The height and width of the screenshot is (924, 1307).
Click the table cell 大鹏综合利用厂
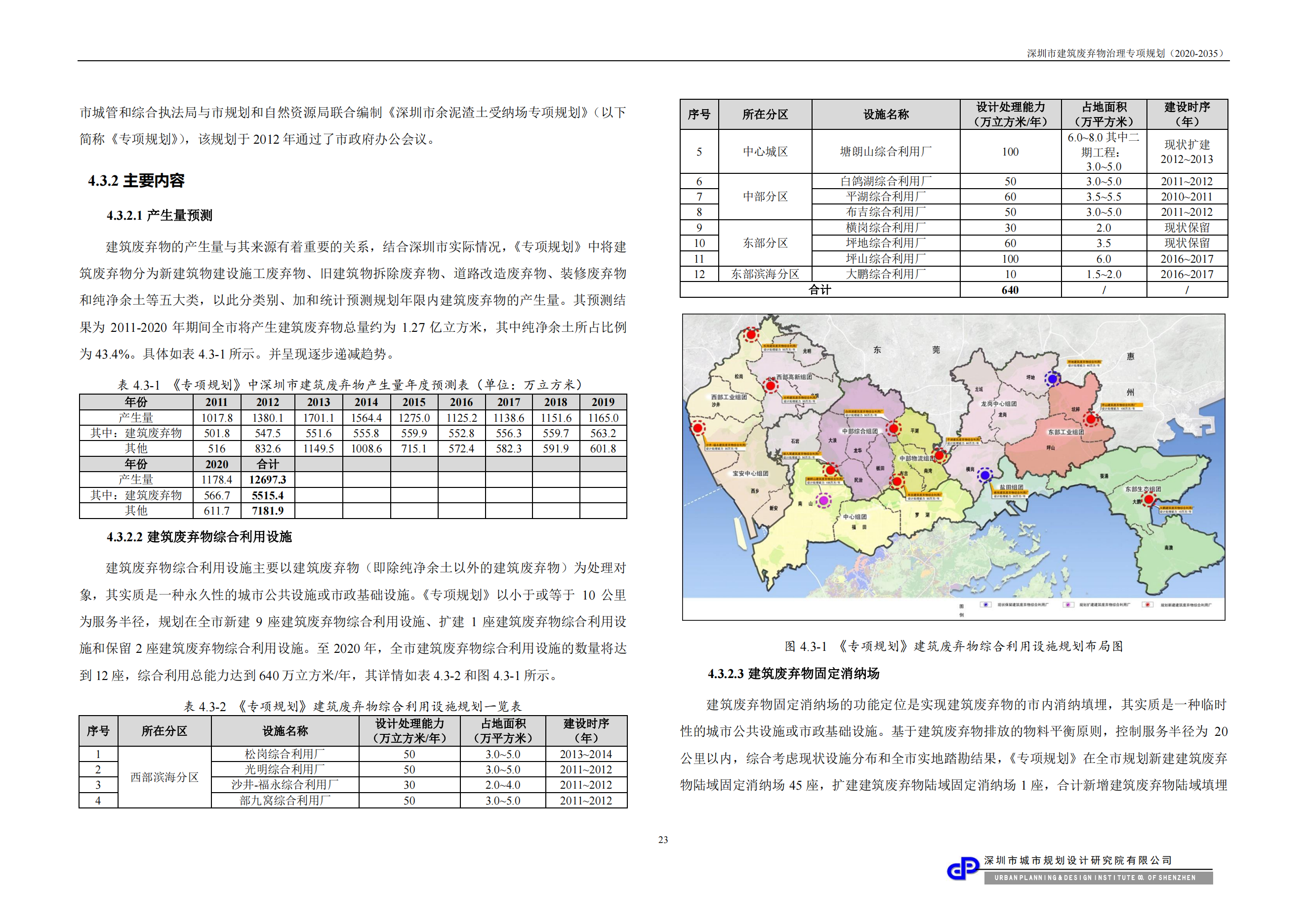point(886,274)
